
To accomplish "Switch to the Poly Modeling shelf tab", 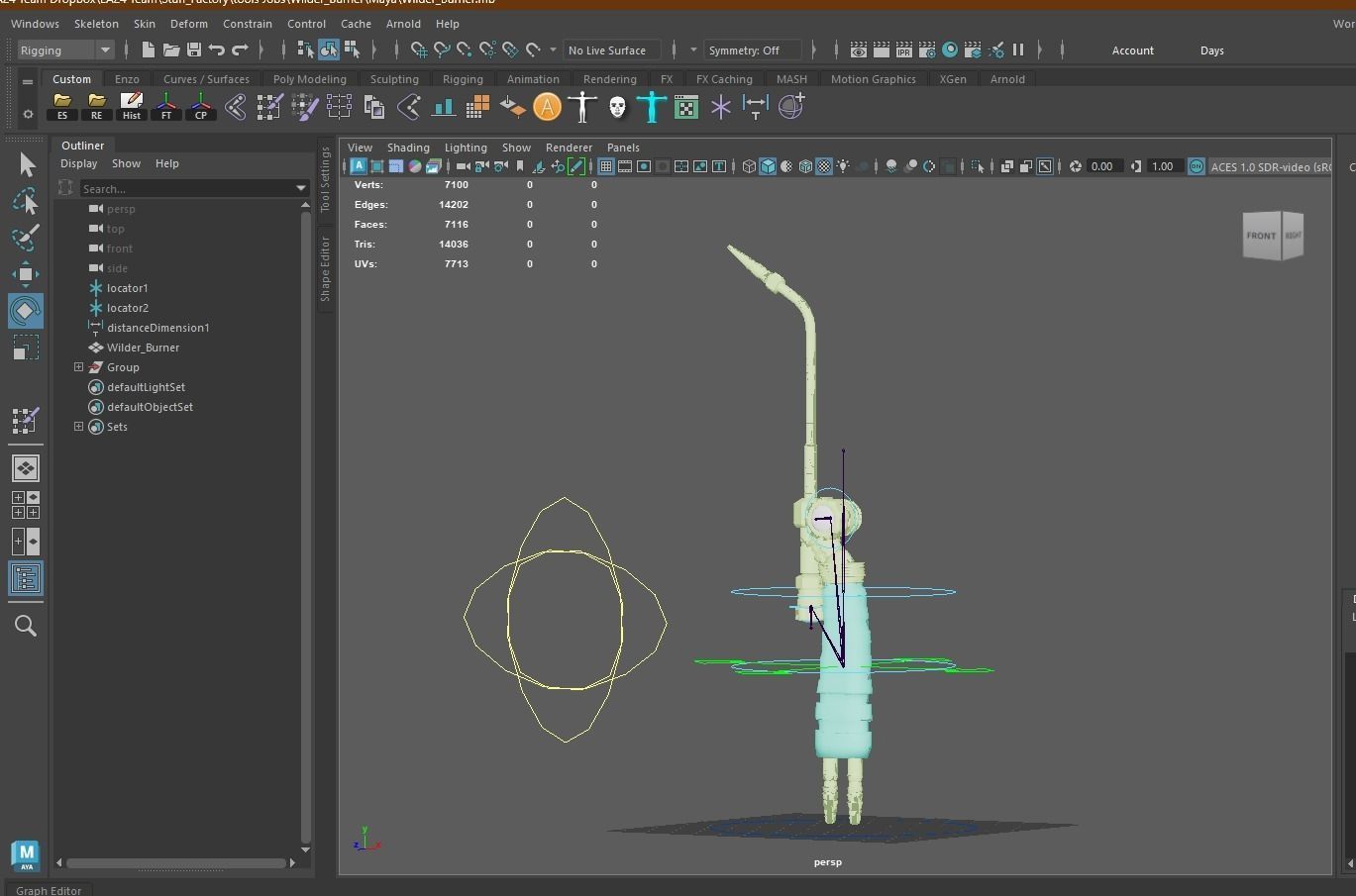I will coord(309,79).
